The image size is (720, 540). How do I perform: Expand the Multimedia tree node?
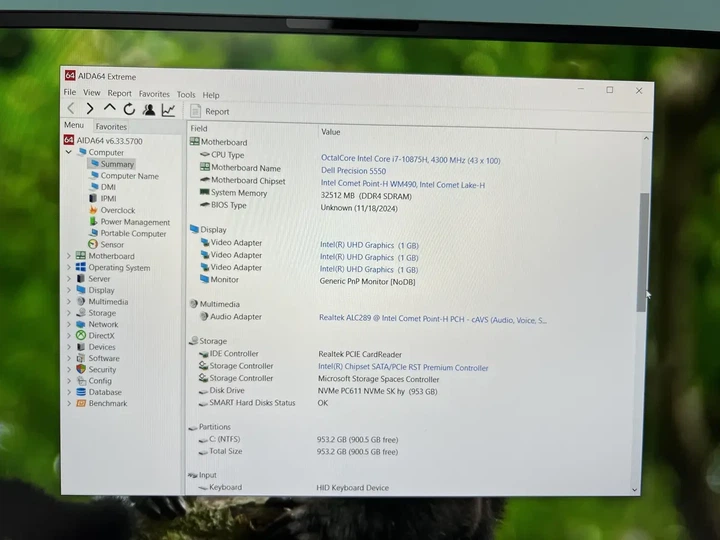coord(69,302)
